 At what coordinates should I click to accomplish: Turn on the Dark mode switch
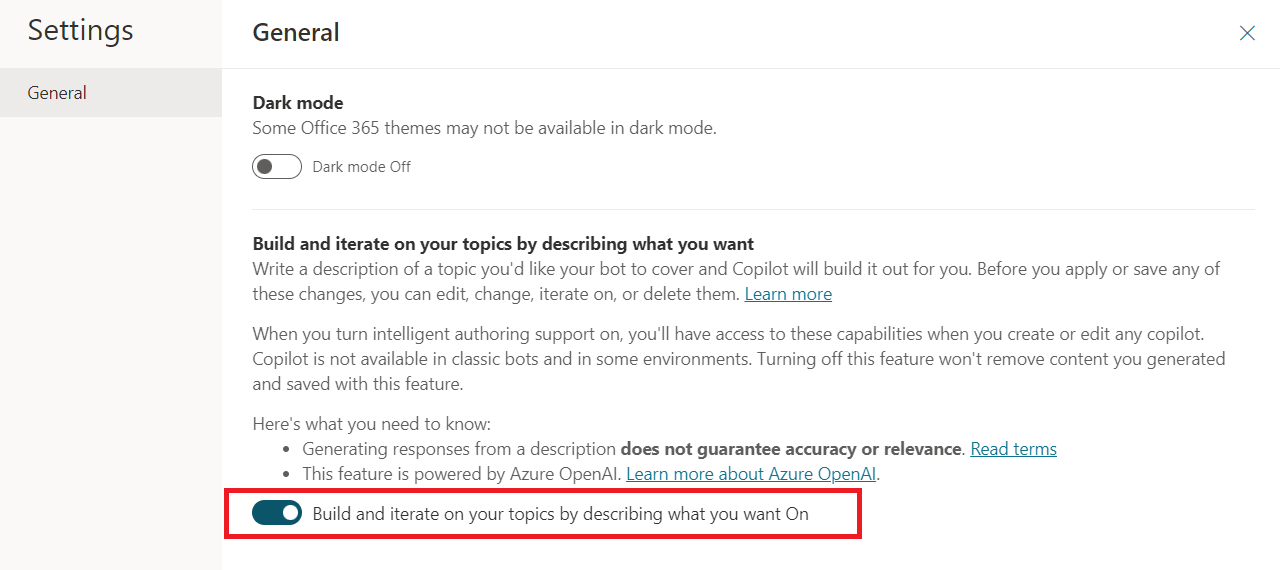(277, 167)
